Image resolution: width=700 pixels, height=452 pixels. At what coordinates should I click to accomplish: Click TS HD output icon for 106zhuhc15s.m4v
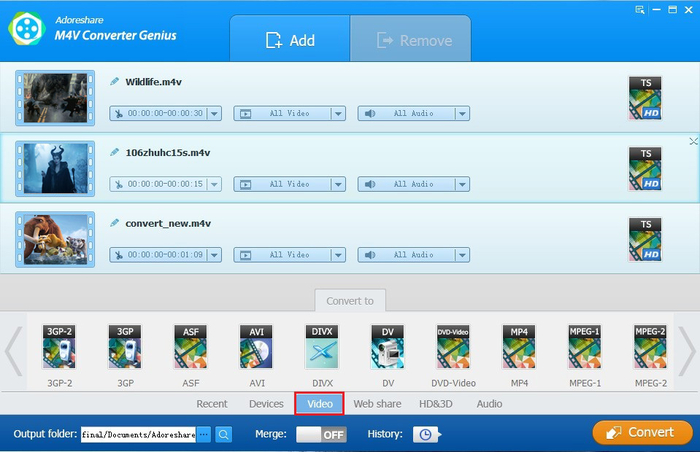[646, 169]
